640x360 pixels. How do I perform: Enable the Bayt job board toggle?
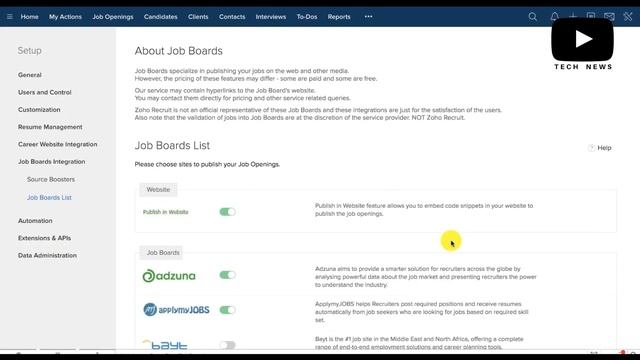click(227, 345)
